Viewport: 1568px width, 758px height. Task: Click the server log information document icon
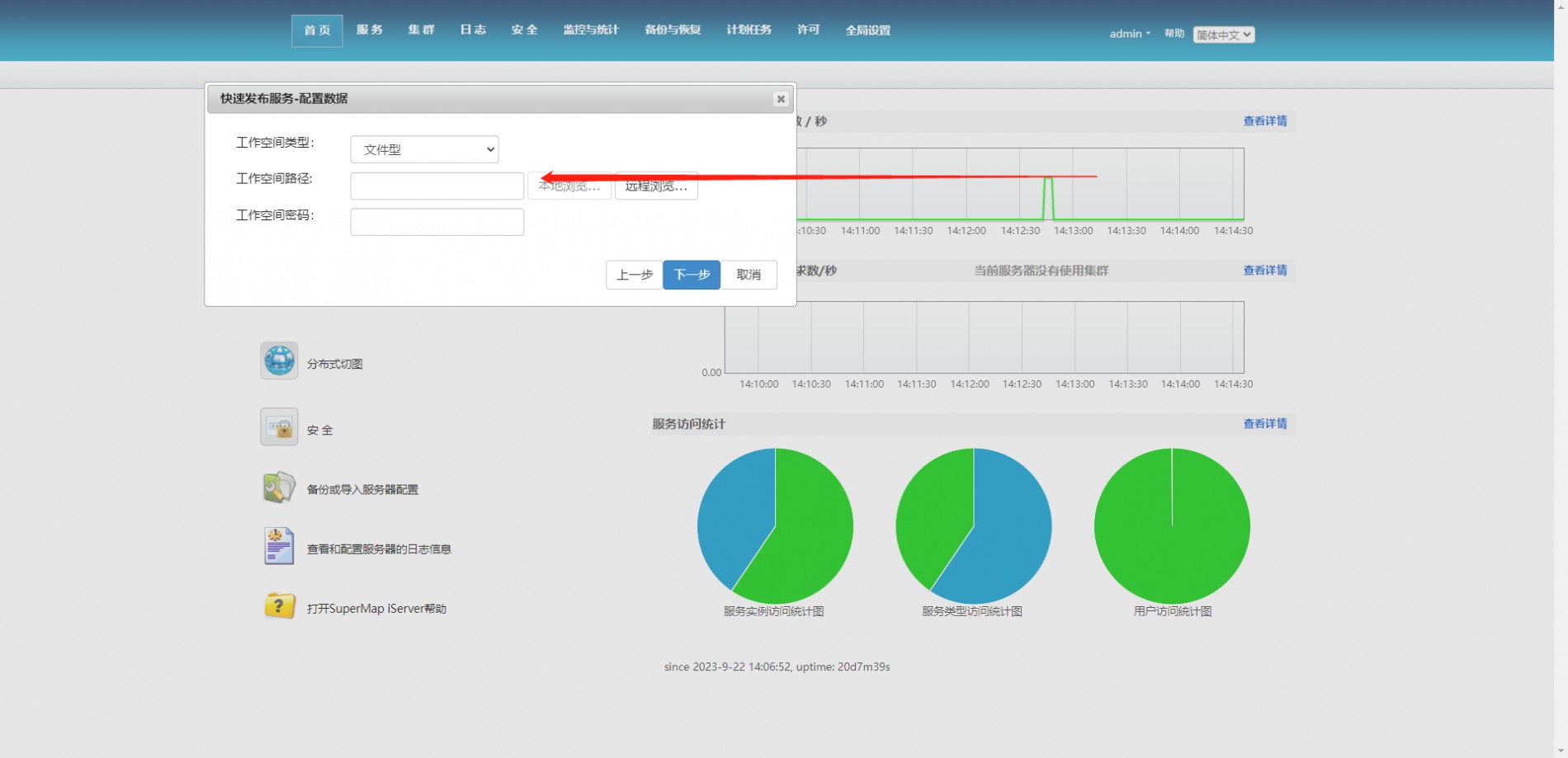click(279, 546)
